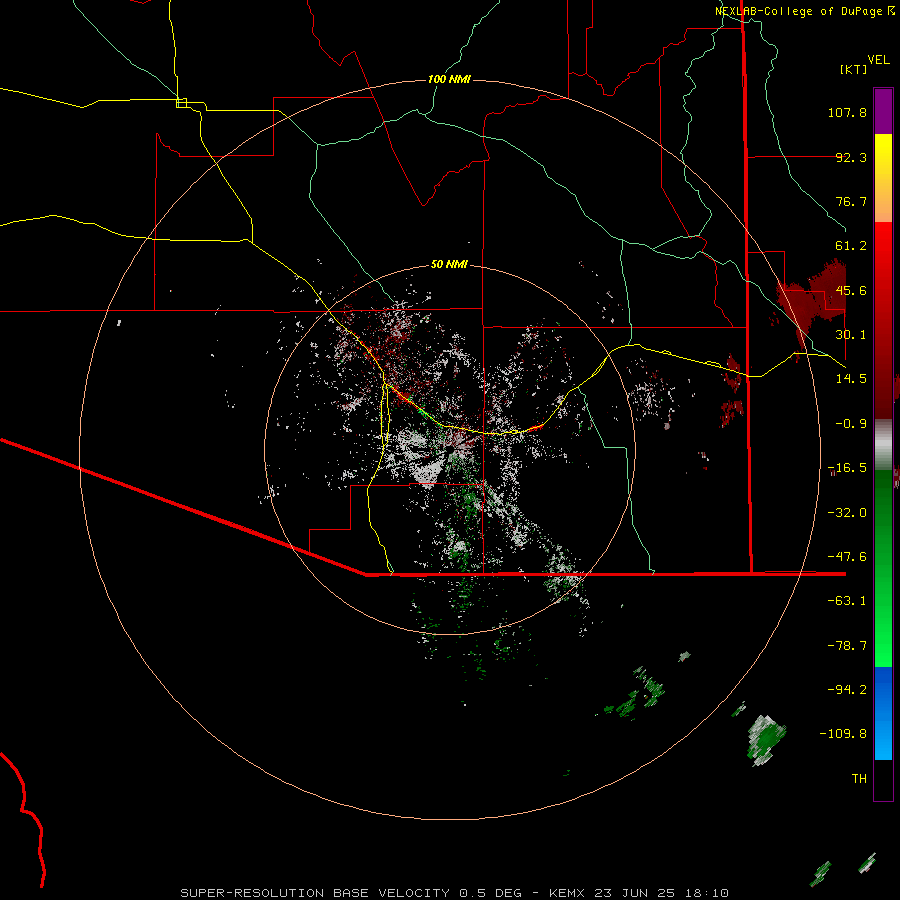Click the Super-Resolution Base Velocity caption text

point(455,893)
